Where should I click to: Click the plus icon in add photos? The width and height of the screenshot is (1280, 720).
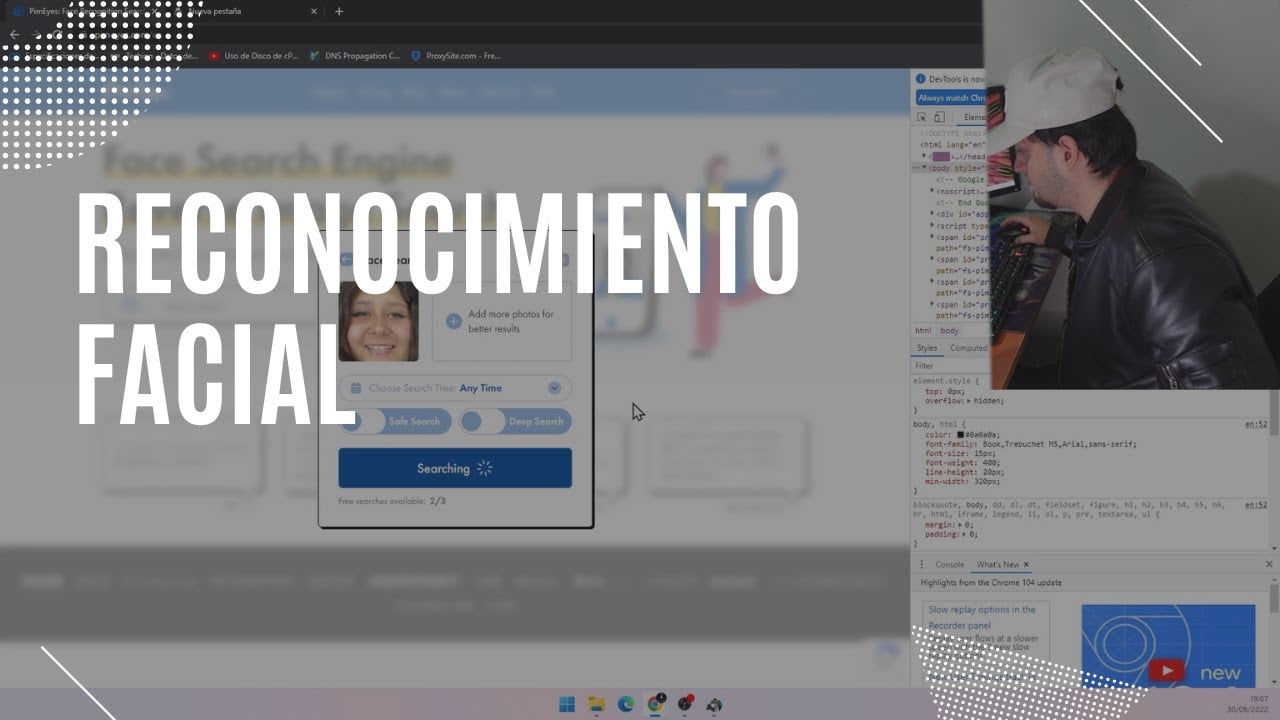453,321
